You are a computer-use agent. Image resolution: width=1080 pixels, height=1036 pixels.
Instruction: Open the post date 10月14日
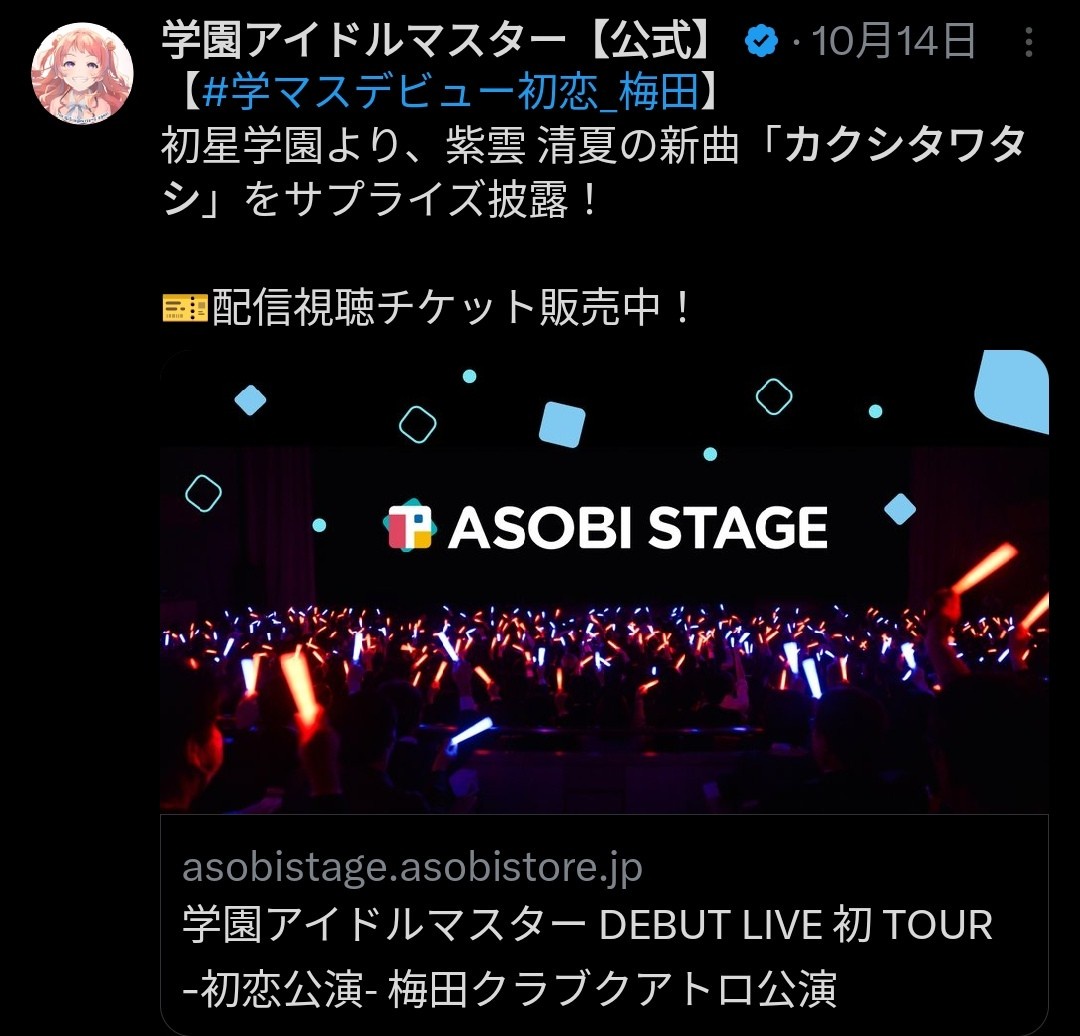coord(893,41)
